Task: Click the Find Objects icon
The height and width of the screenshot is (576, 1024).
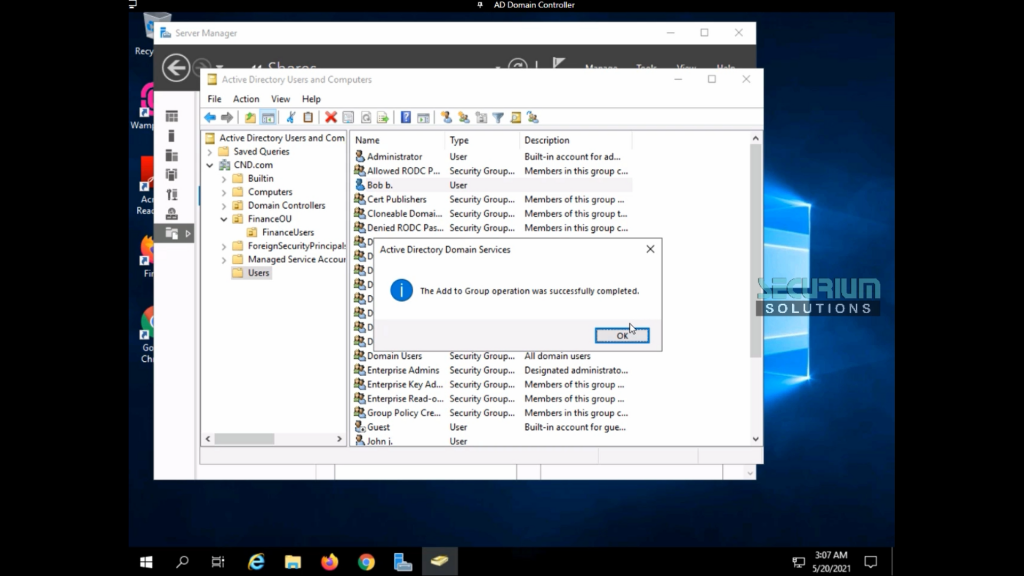Action: [x=516, y=118]
